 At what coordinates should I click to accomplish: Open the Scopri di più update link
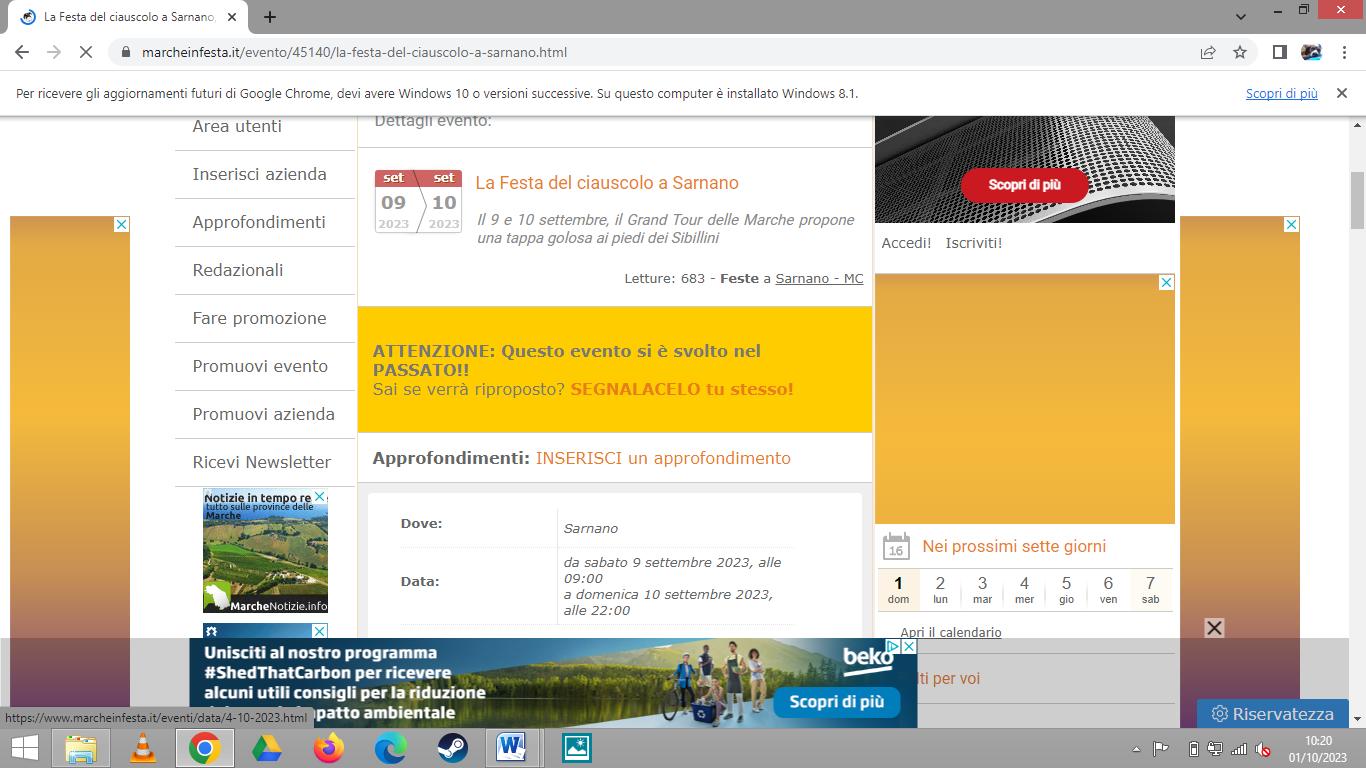point(1282,93)
